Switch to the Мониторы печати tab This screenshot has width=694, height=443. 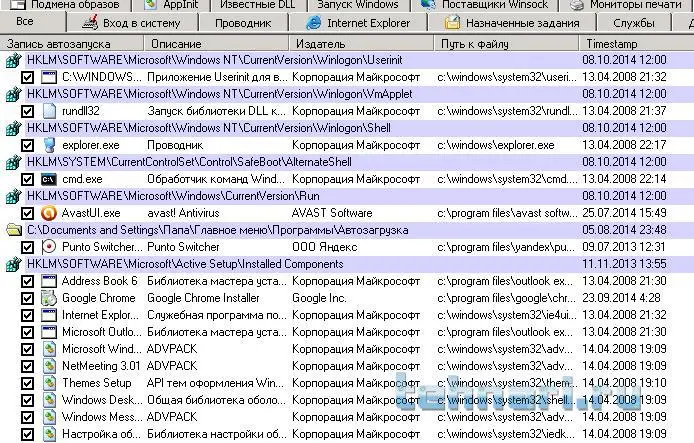coord(626,5)
